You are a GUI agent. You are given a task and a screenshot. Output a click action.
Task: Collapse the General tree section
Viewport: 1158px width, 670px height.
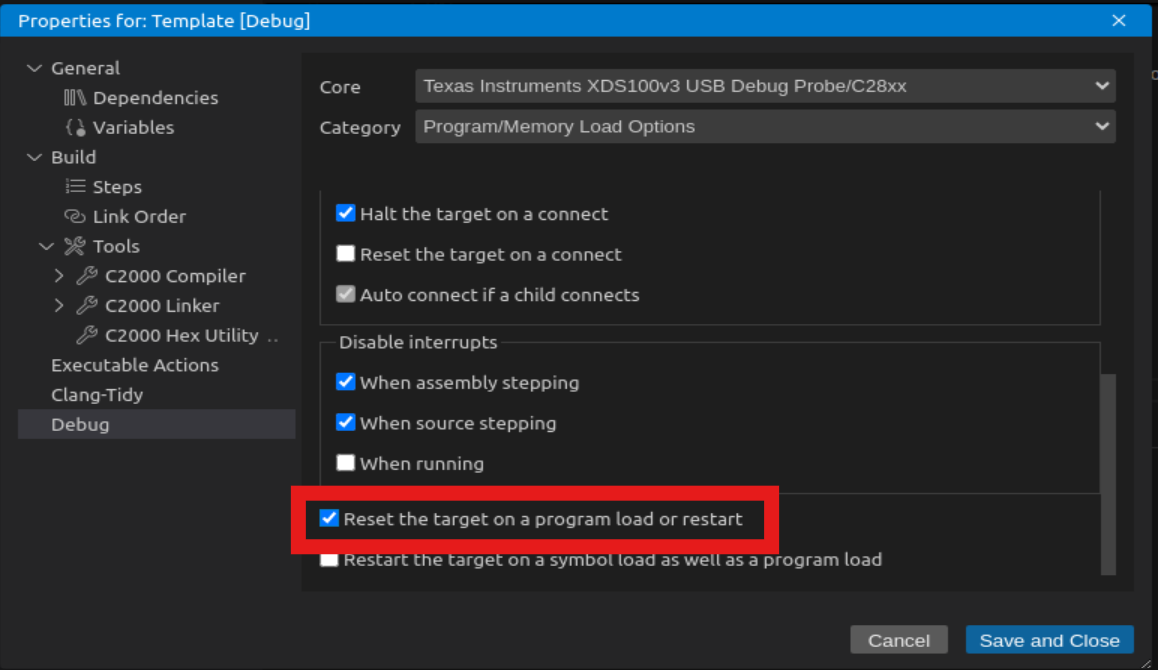(x=34, y=68)
